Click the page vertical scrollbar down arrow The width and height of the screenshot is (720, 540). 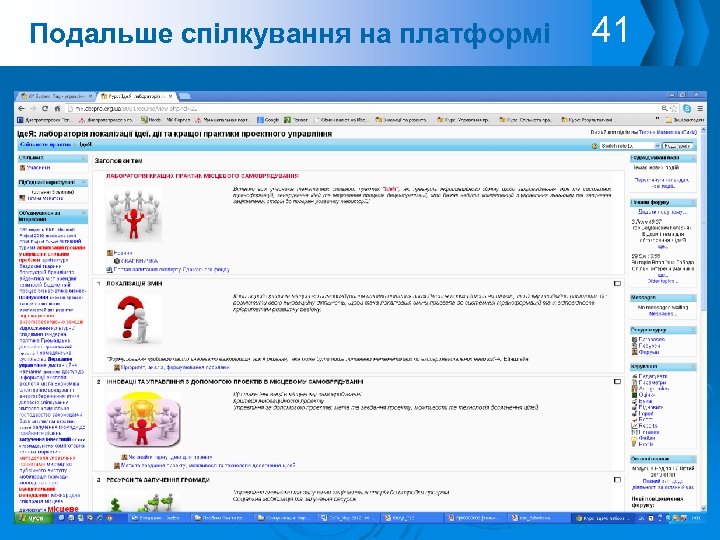(x=703, y=508)
